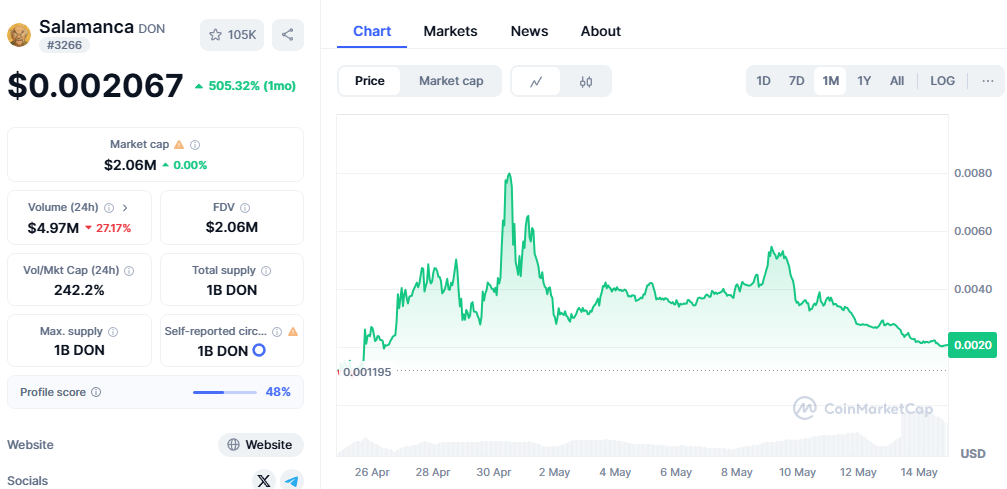1007x489 pixels.
Task: Open the X (Twitter) social link
Action: [x=263, y=481]
